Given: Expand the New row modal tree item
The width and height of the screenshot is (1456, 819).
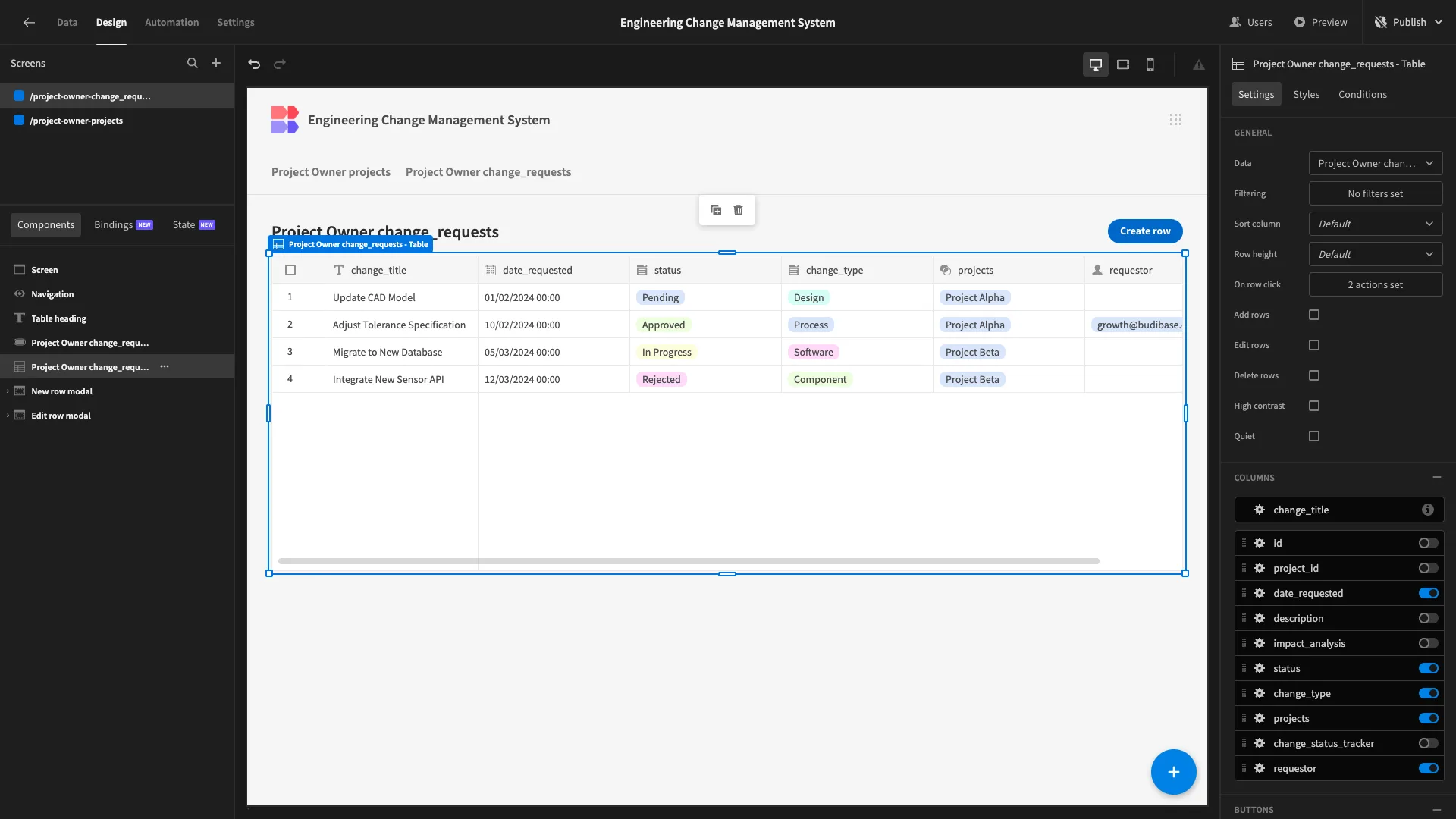Looking at the screenshot, I should pos(8,391).
